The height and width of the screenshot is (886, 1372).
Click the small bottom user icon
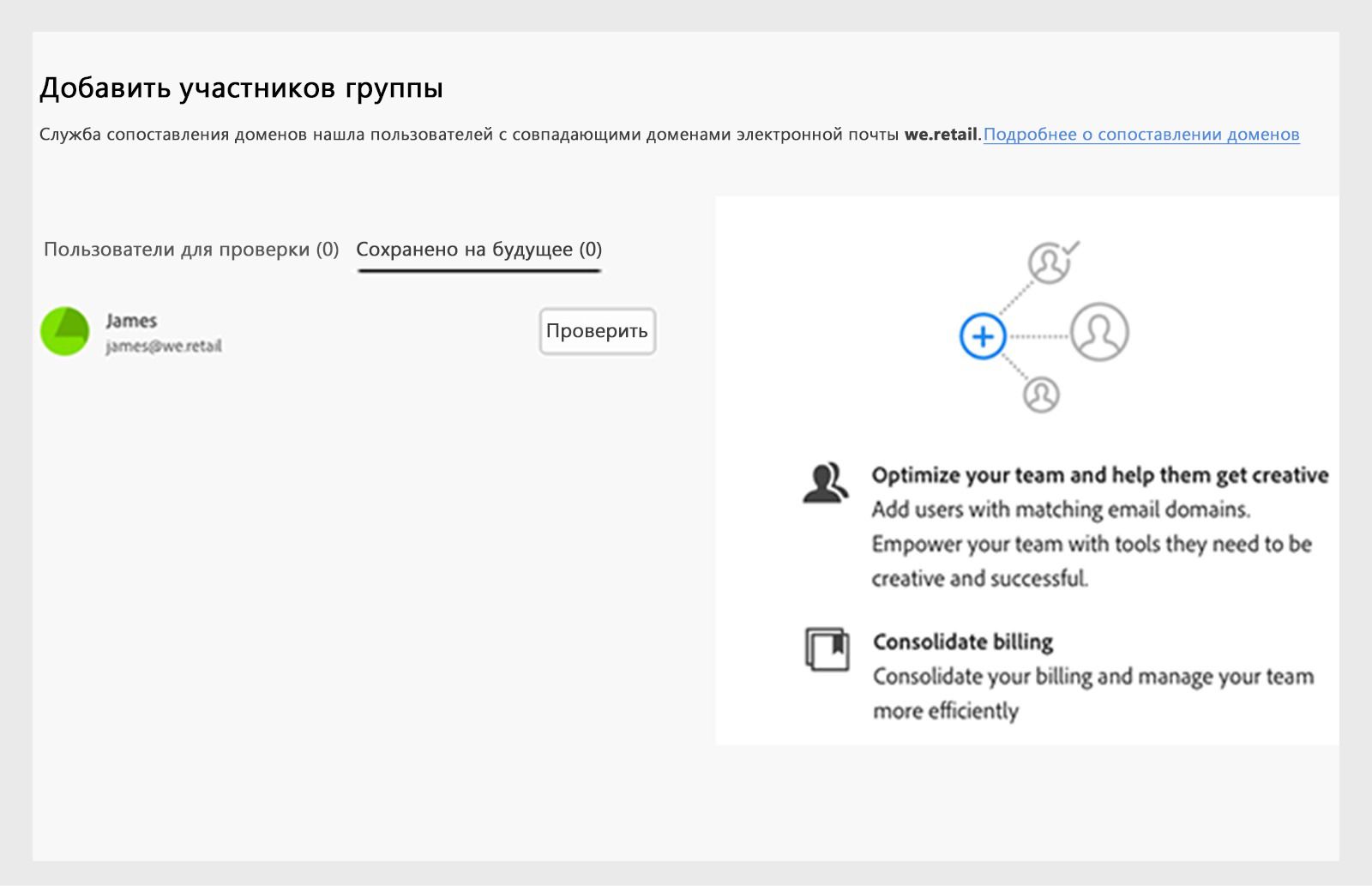pos(1041,395)
